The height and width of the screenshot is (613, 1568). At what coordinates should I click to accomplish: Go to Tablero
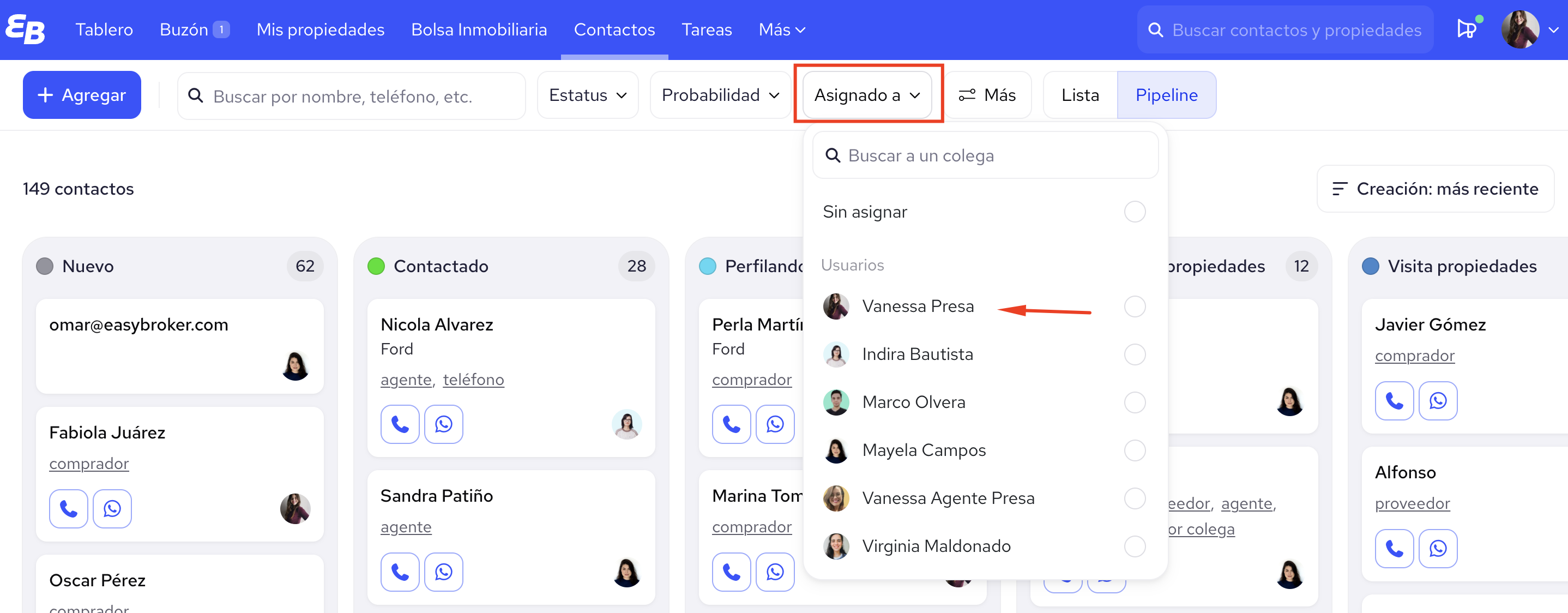click(x=104, y=29)
